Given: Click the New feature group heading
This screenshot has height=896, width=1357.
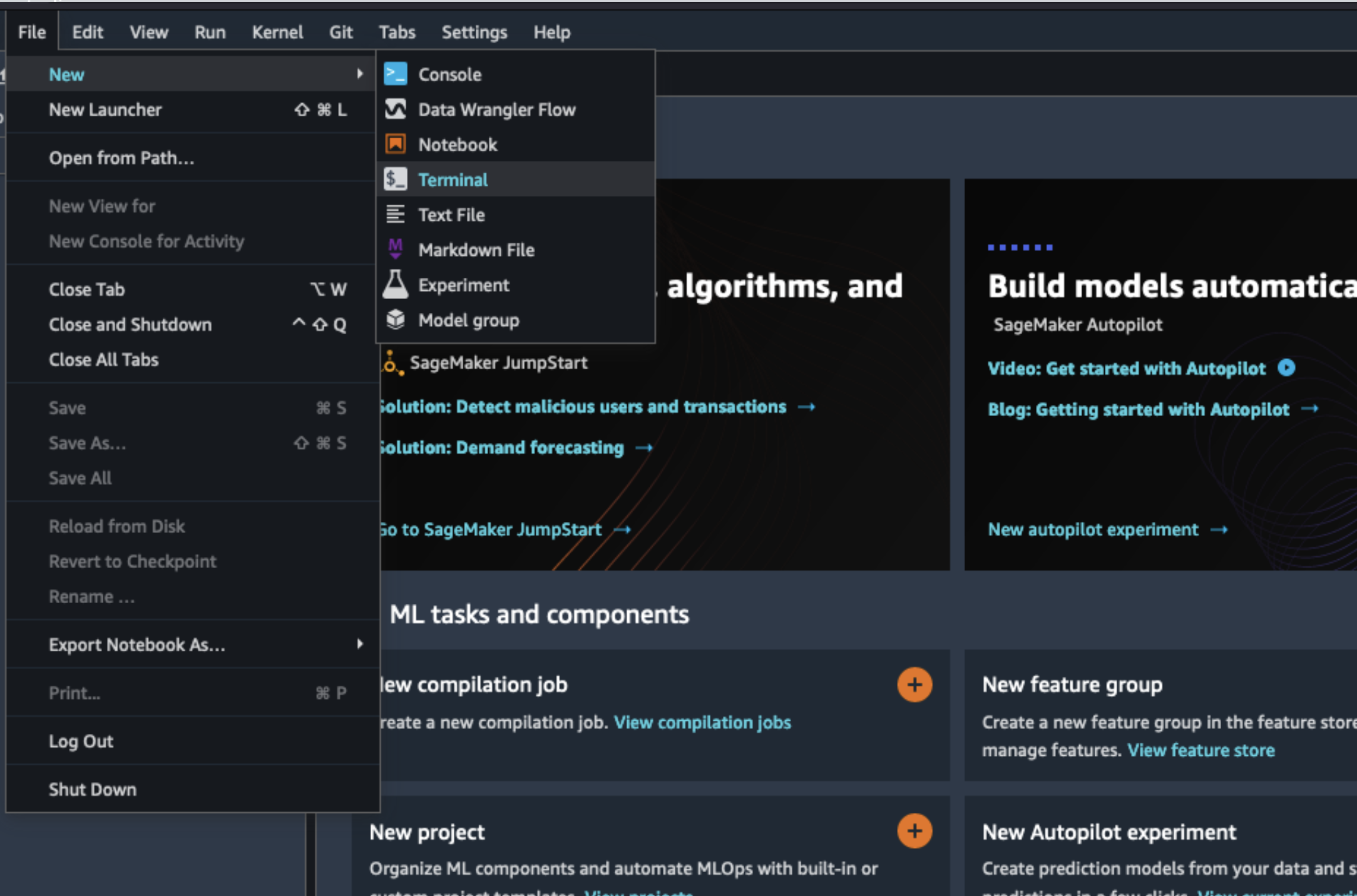Looking at the screenshot, I should (1072, 684).
